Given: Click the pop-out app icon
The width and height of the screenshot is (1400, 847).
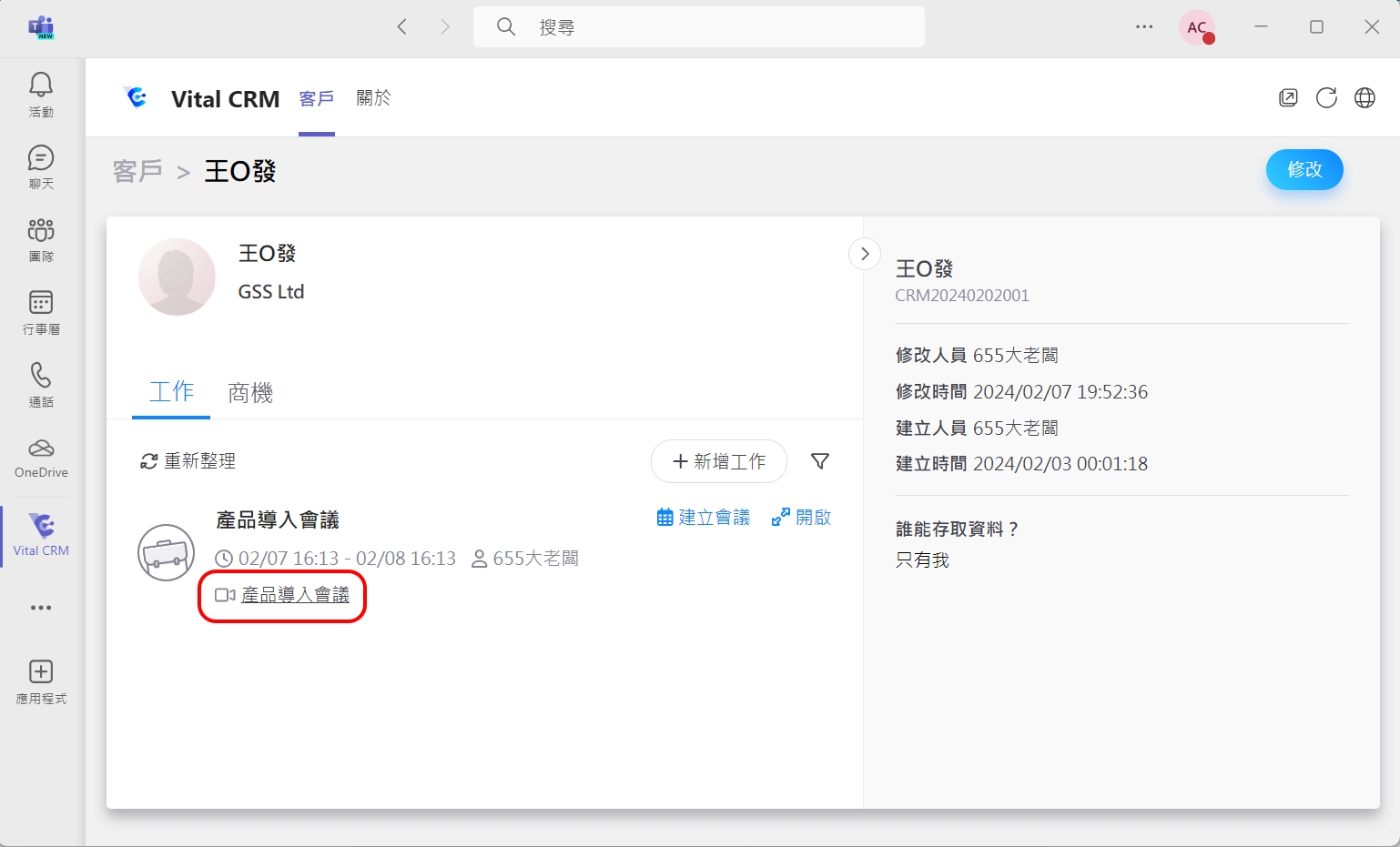Looking at the screenshot, I should point(1288,98).
